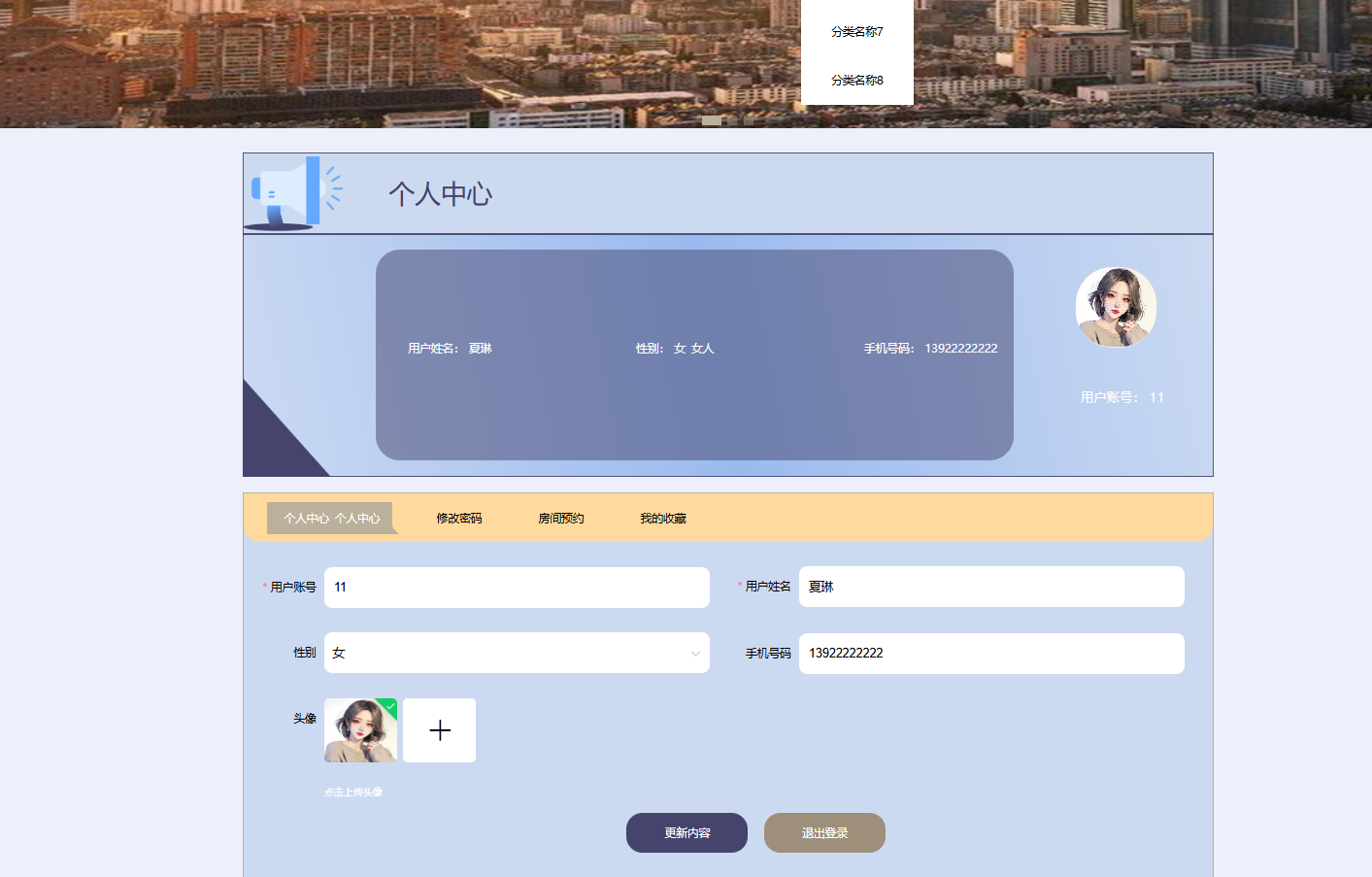
Task: Click into the 用户姓名 text field
Action: pyautogui.click(x=990, y=587)
